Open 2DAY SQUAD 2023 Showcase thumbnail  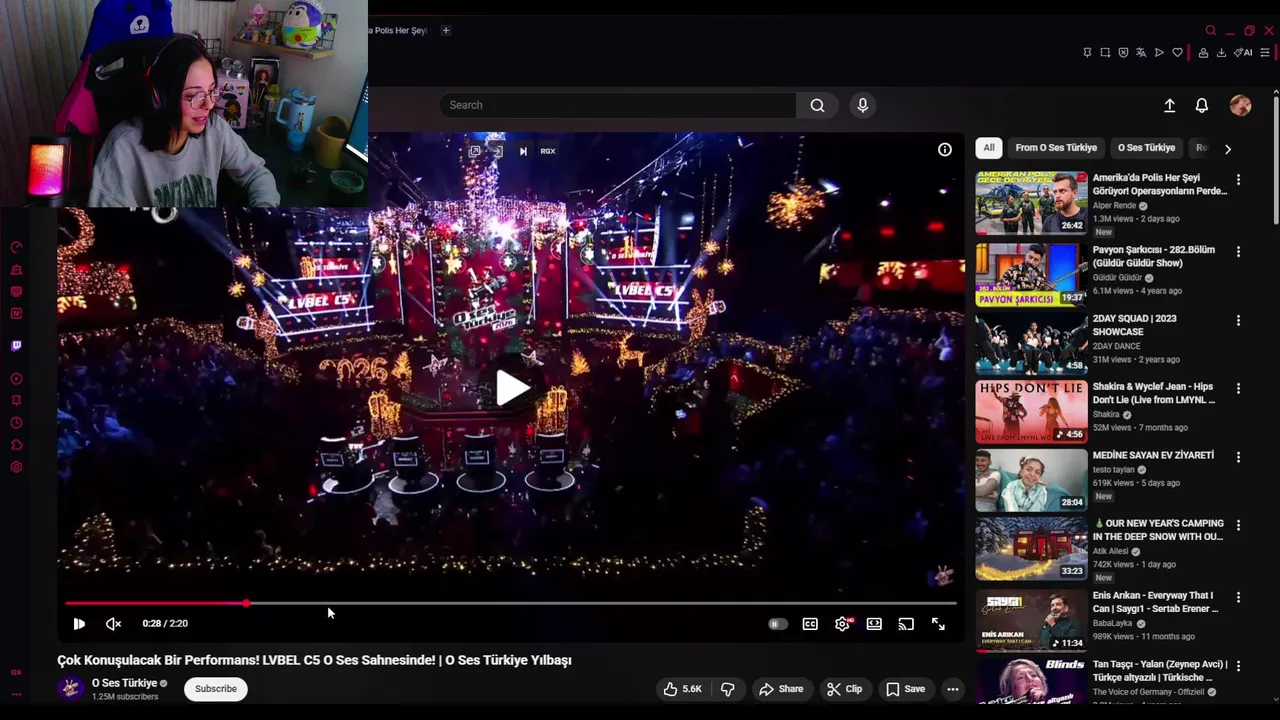[x=1031, y=343]
